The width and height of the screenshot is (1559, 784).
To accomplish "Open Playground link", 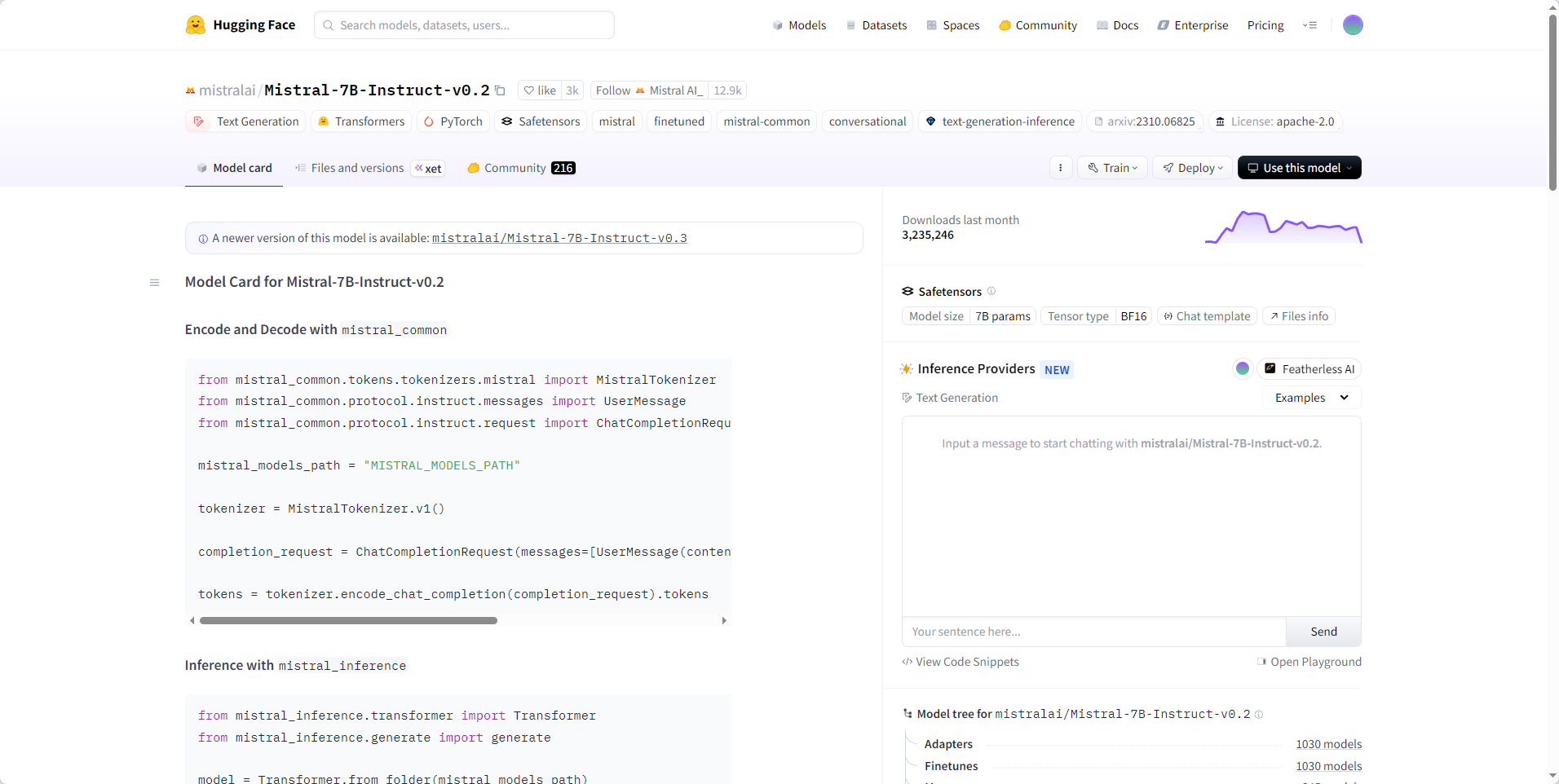I will (1309, 662).
